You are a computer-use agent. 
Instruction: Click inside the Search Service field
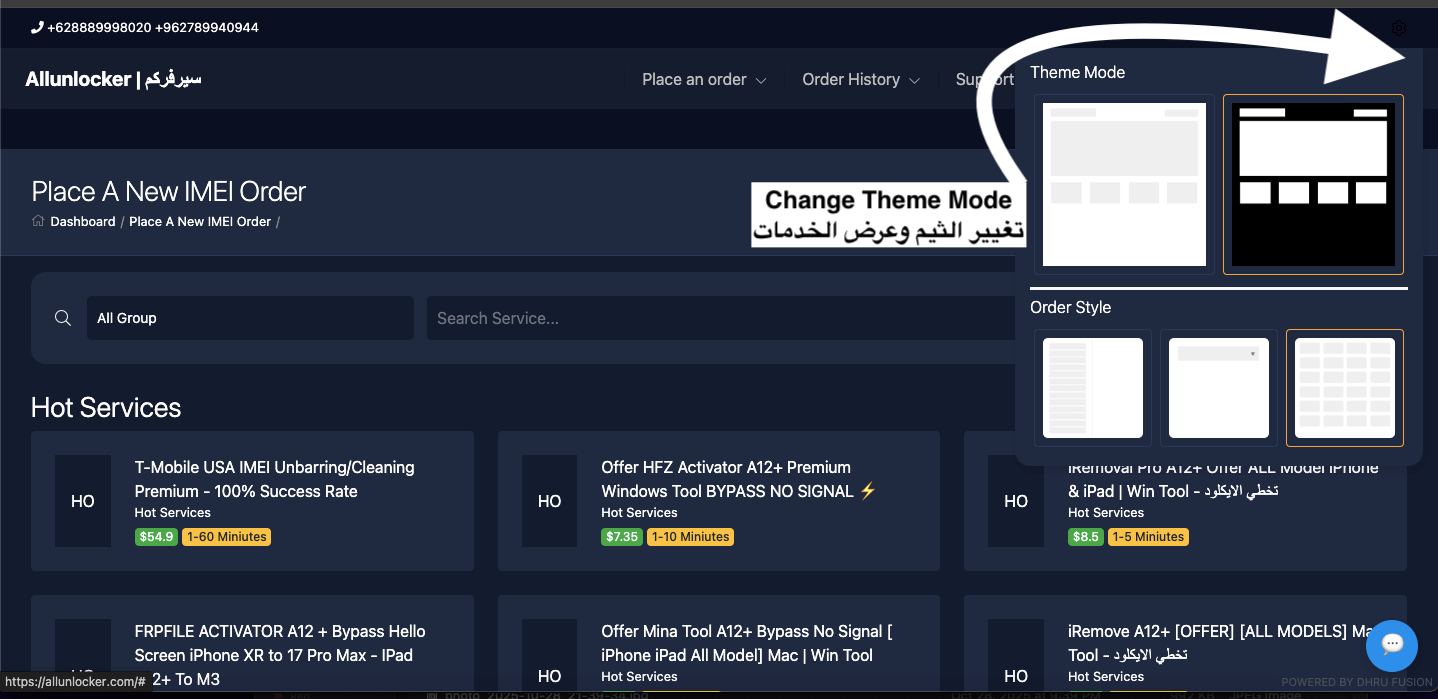pos(700,317)
